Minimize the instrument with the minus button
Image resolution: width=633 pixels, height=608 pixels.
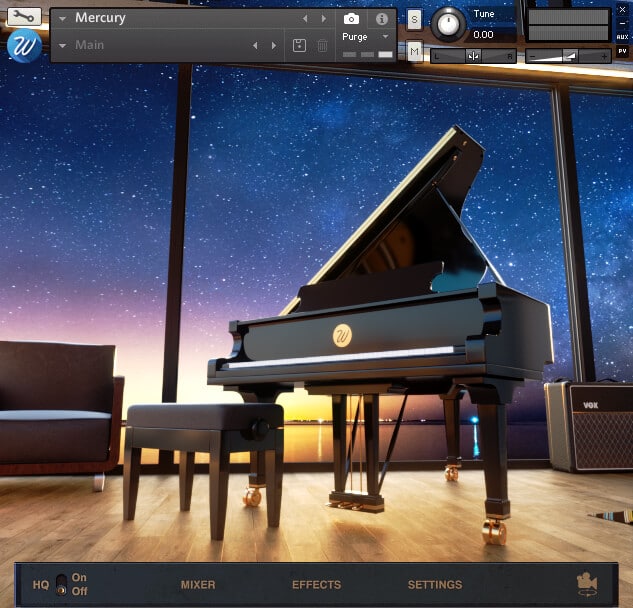click(623, 23)
